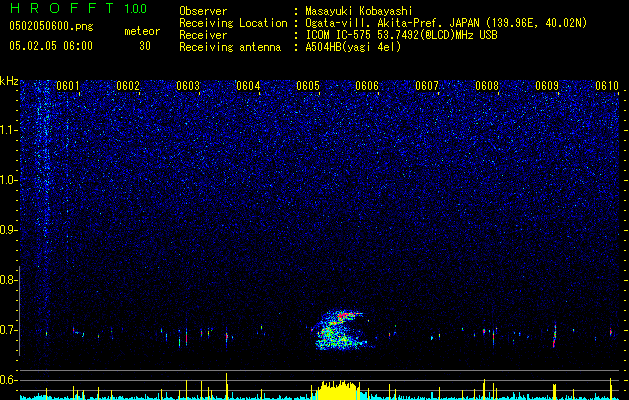
Task: Click the 0605 time marker
Action: 307,86
